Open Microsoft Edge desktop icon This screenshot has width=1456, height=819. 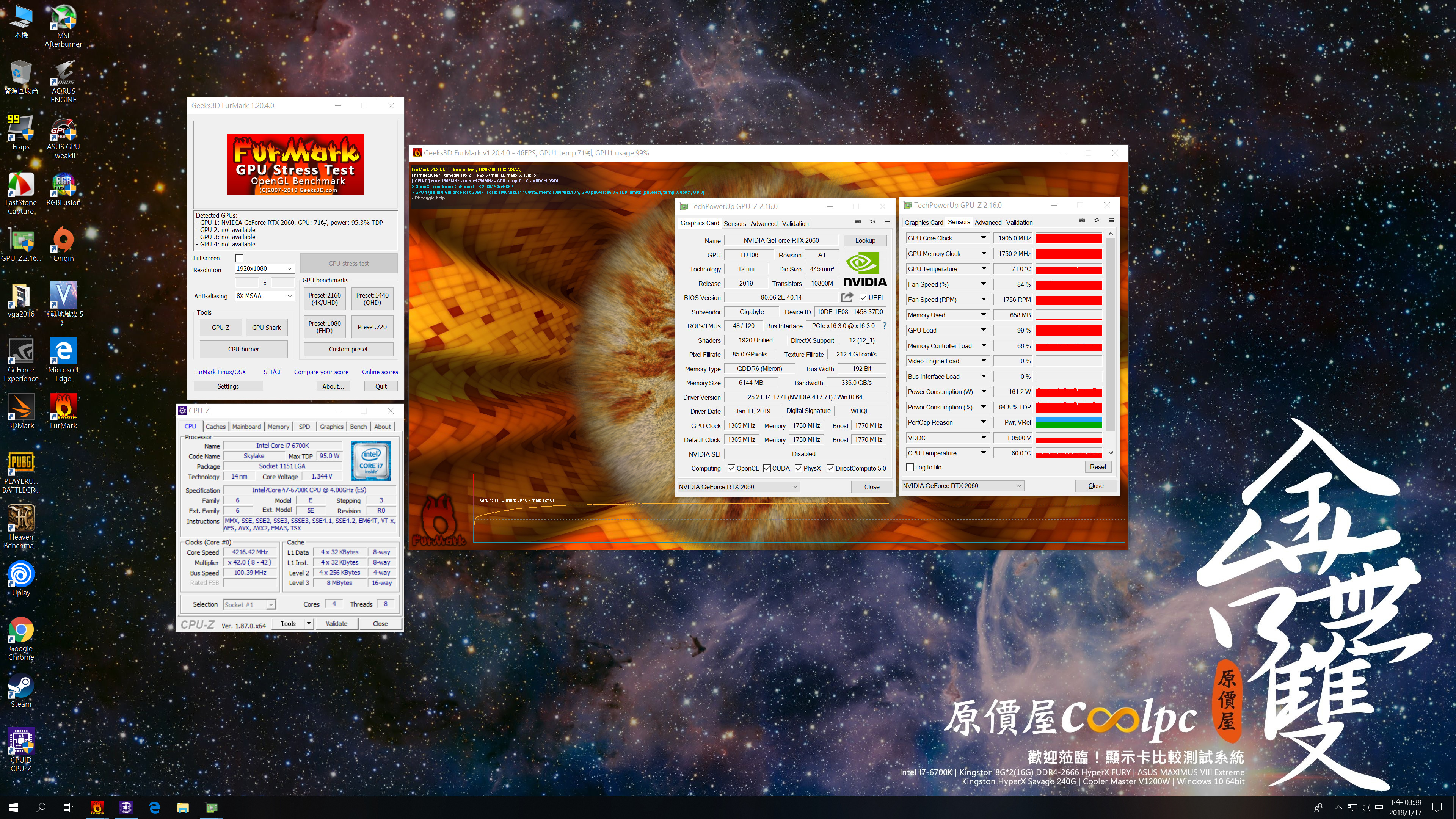coord(63,360)
